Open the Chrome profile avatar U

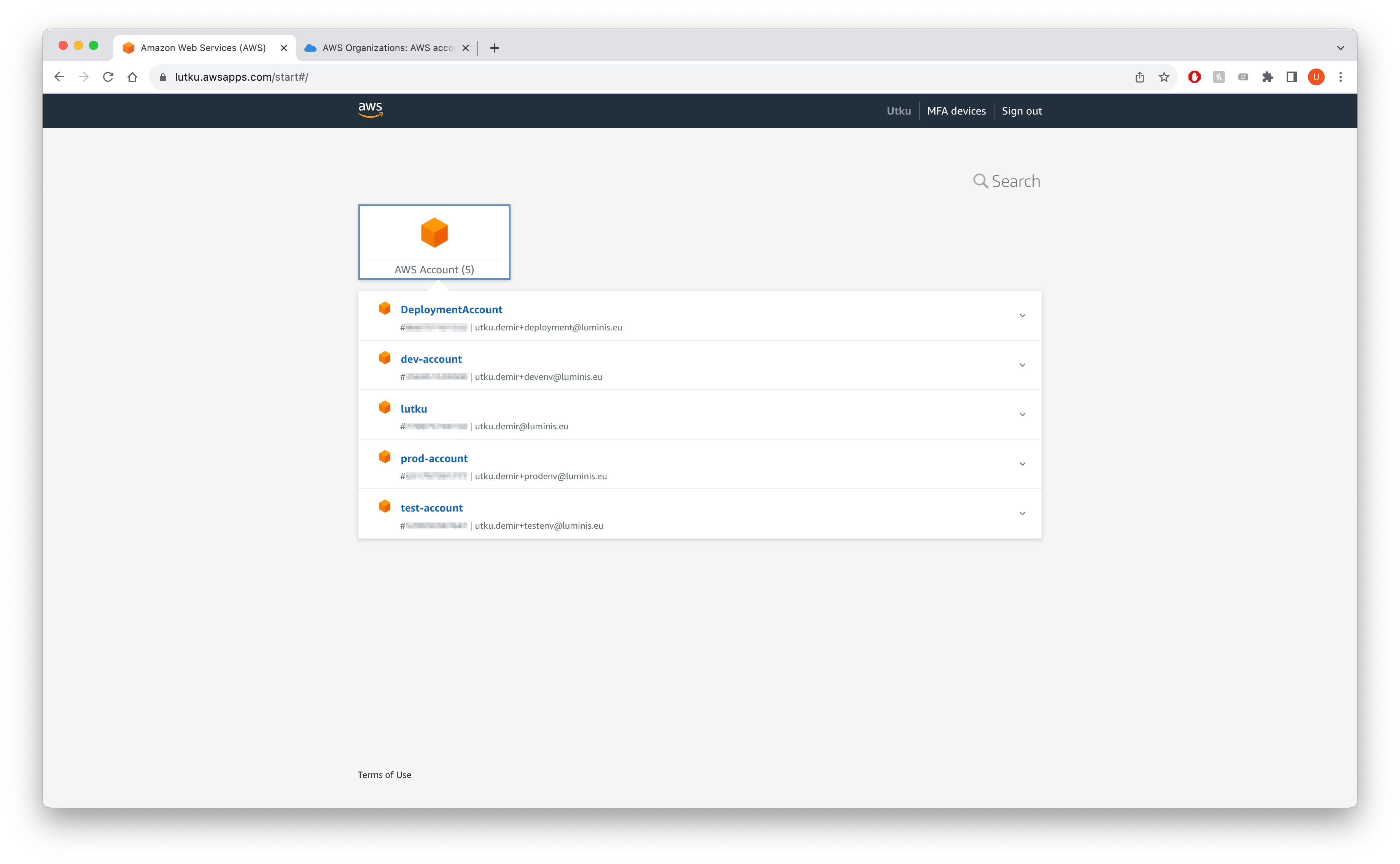pyautogui.click(x=1316, y=77)
